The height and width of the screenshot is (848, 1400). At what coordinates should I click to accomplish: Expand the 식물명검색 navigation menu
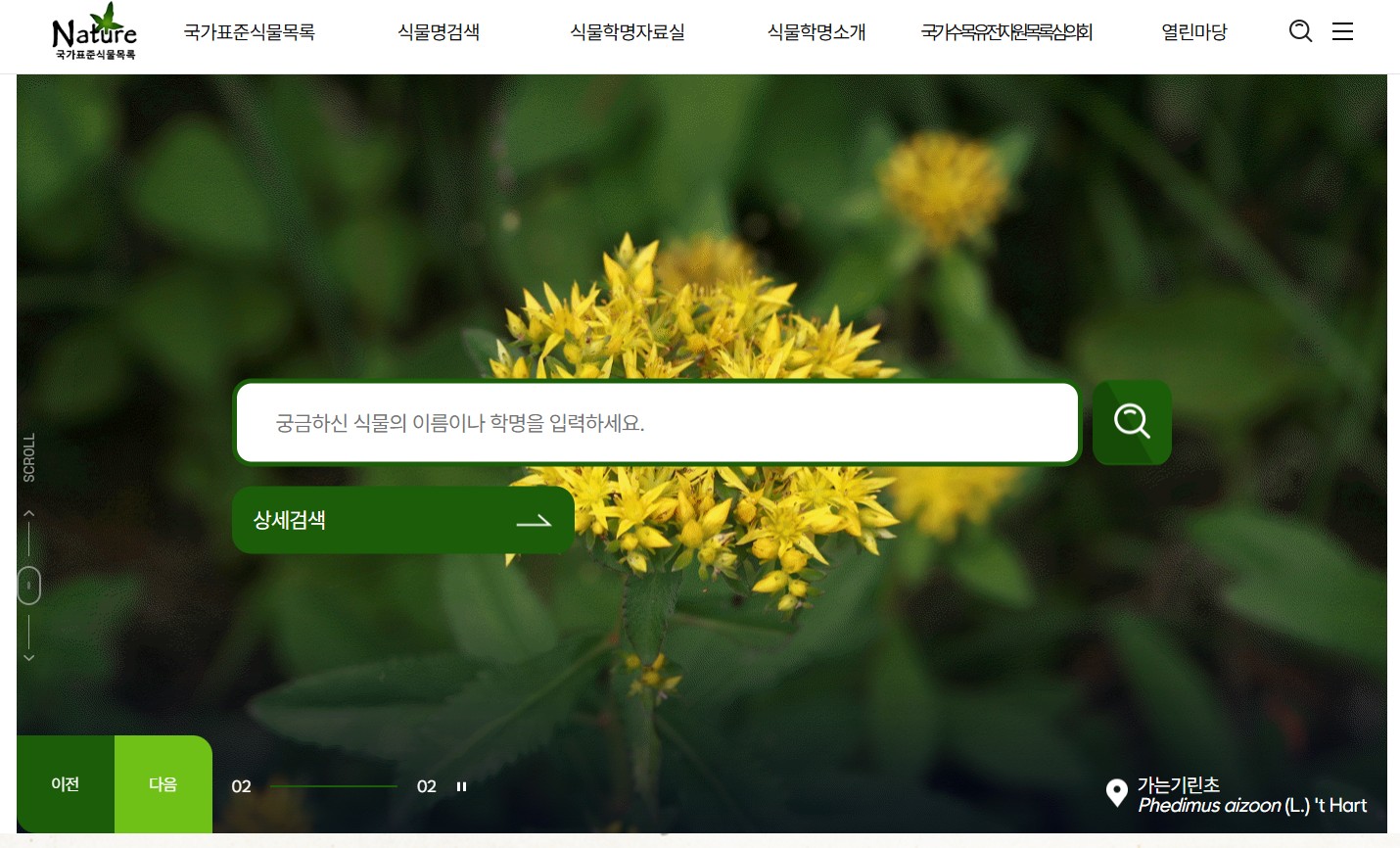(x=438, y=31)
